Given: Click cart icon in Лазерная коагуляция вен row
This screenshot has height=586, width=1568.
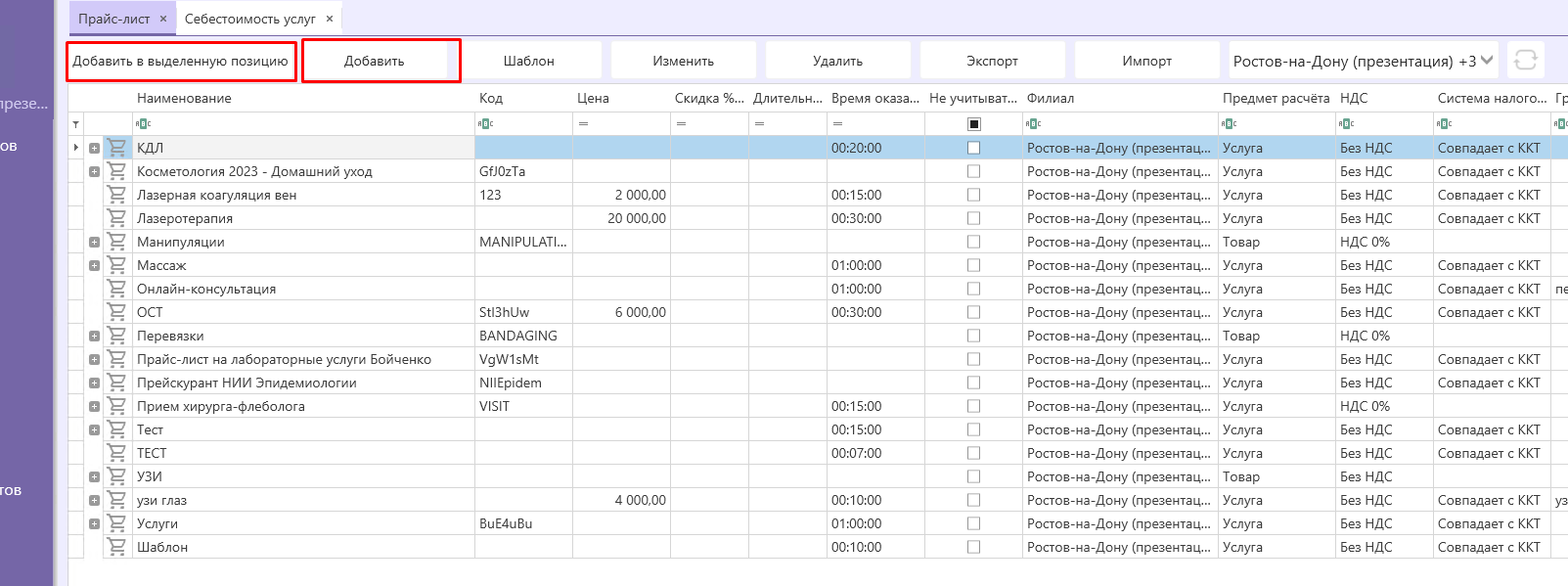Looking at the screenshot, I should 117,195.
